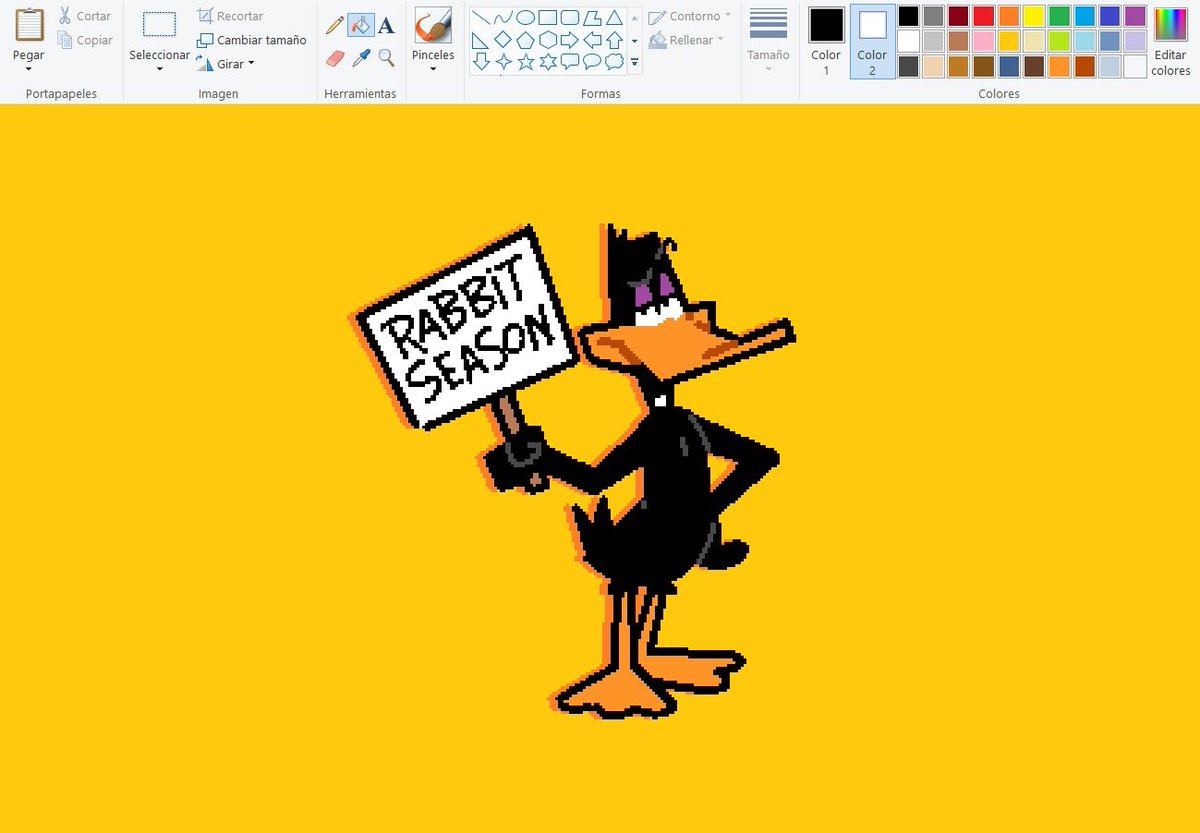Click the rectangular selection box icon

pos(159,25)
